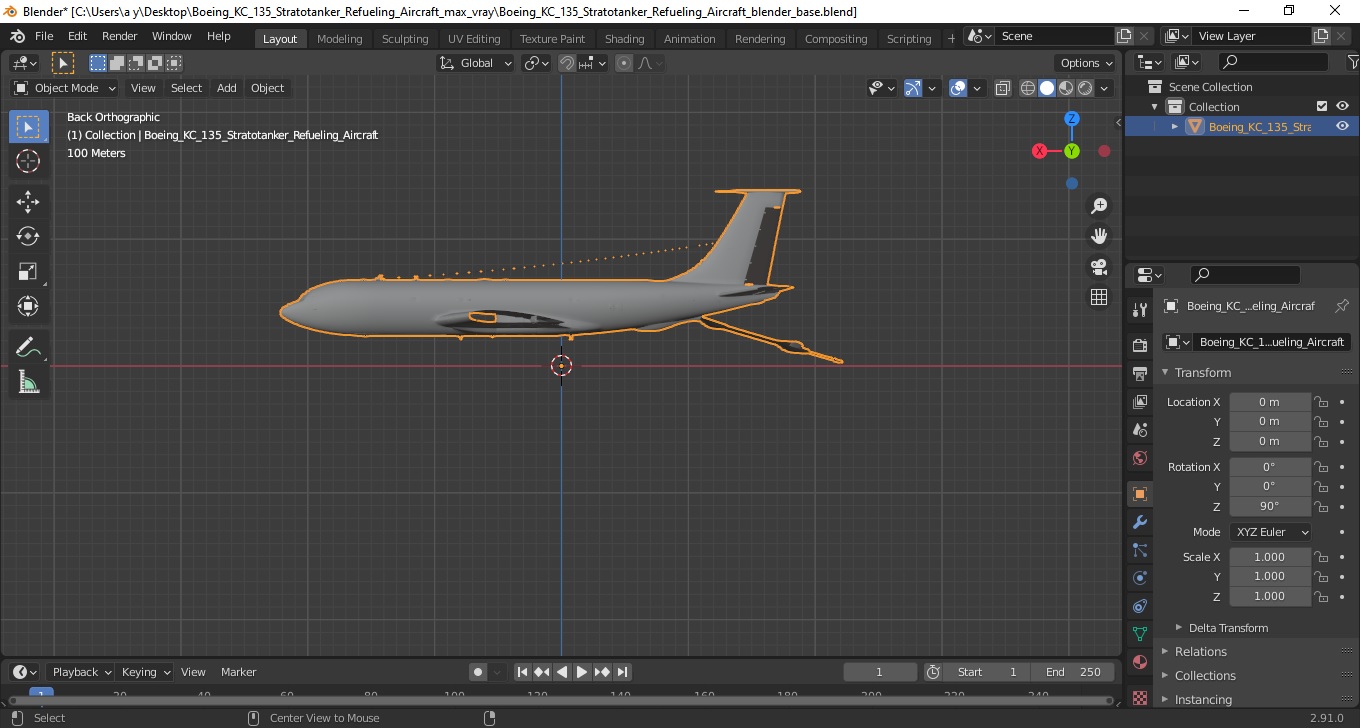Screen dimensions: 1360x728
Task: Switch to the UV Editing workspace tab
Action: tap(474, 39)
